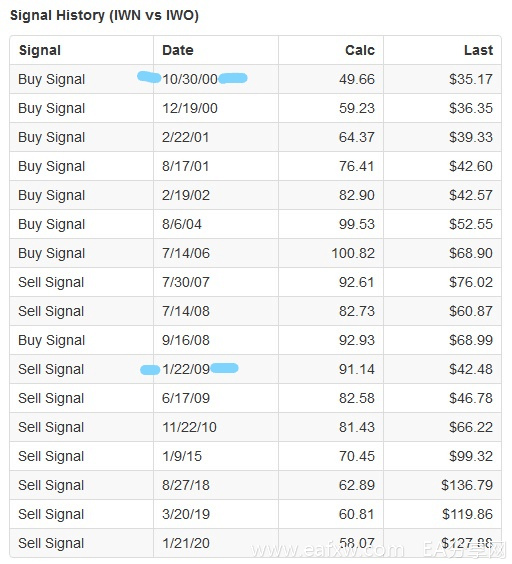Click the Last column header
The height and width of the screenshot is (564, 512).
click(478, 50)
